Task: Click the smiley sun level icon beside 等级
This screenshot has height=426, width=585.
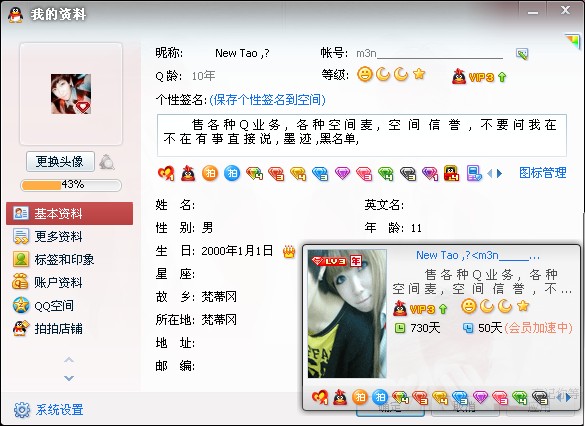Action: [365, 74]
